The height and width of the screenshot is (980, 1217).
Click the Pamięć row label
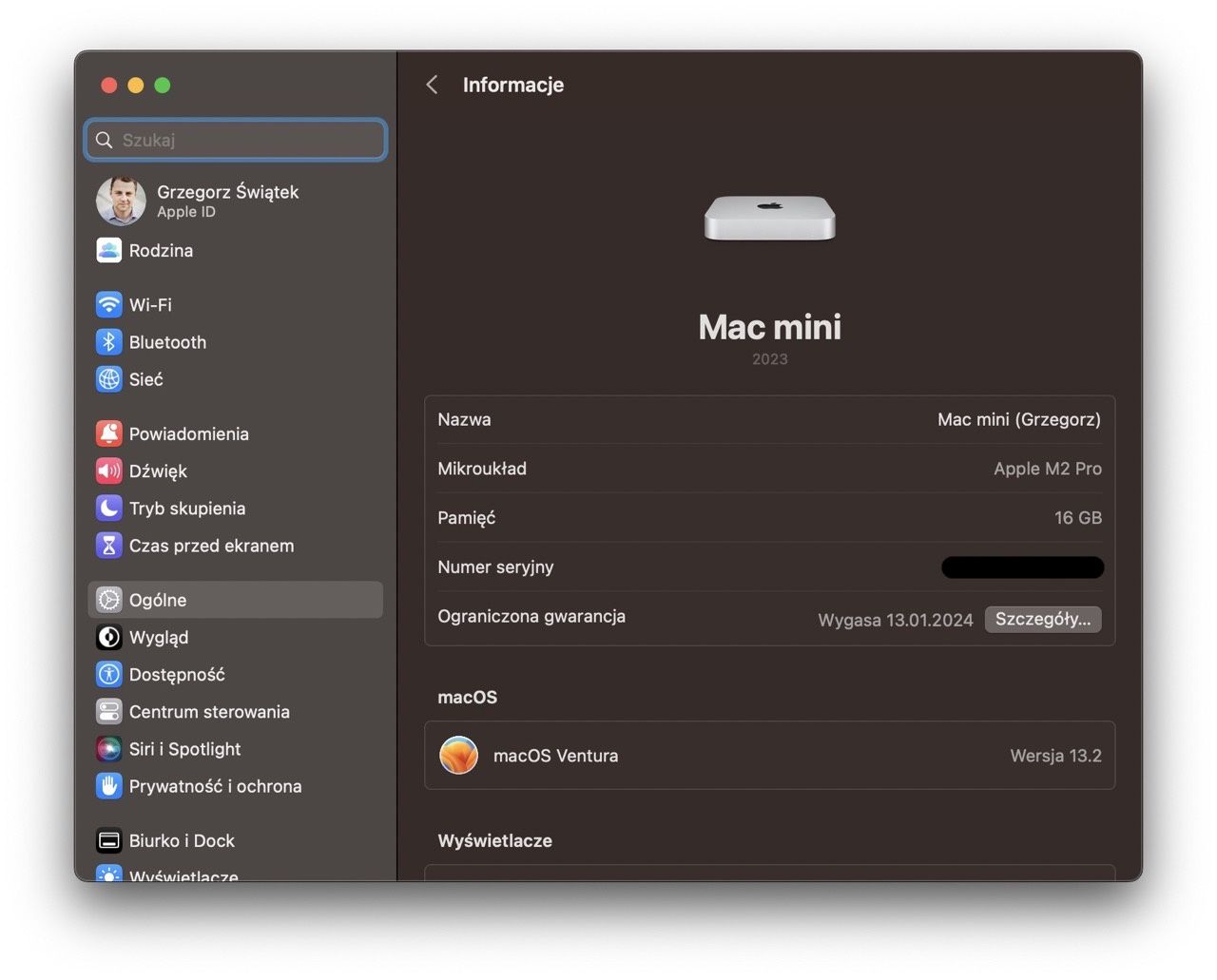[x=466, y=518]
